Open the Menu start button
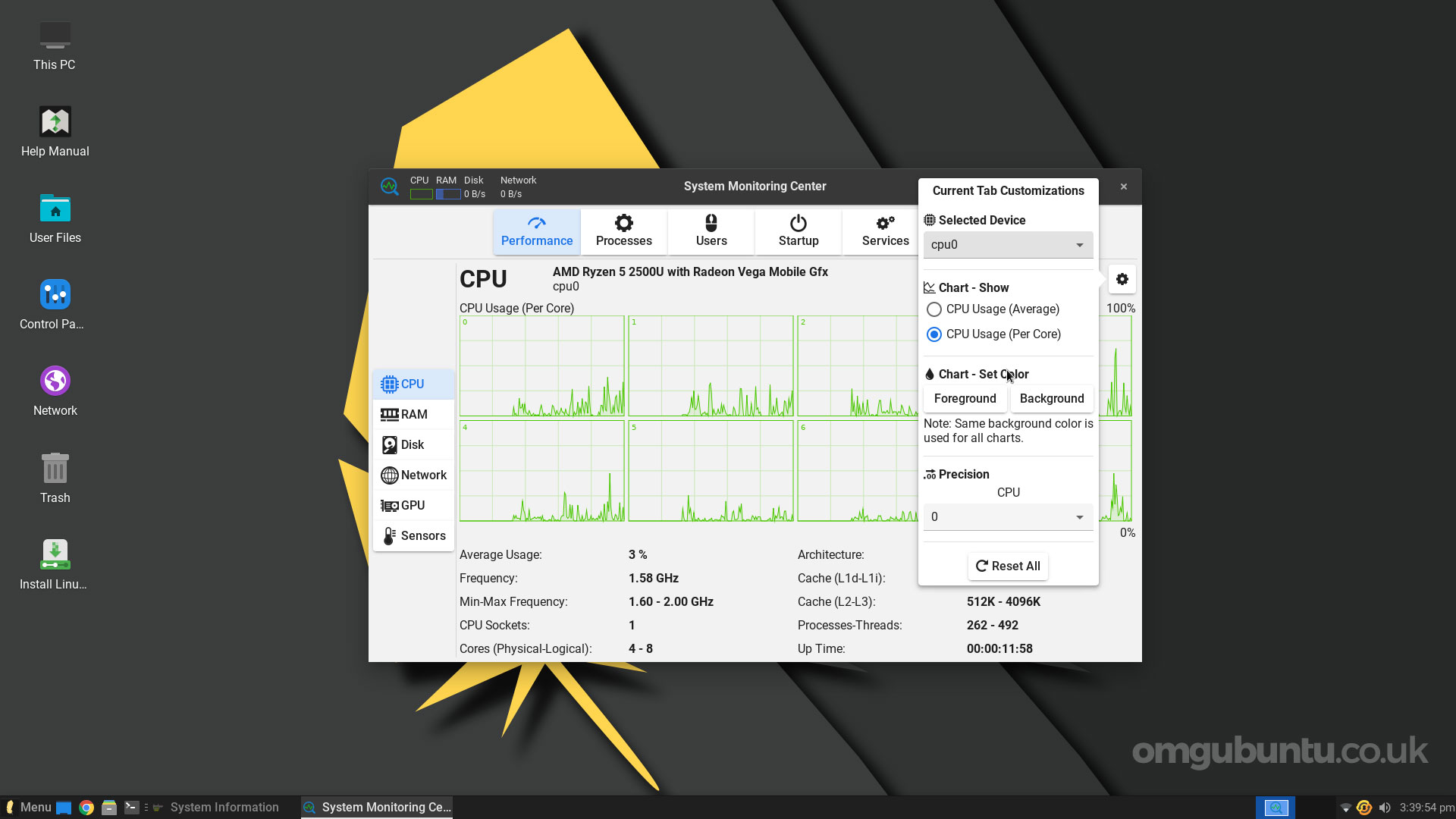1456x819 pixels. pyautogui.click(x=29, y=808)
